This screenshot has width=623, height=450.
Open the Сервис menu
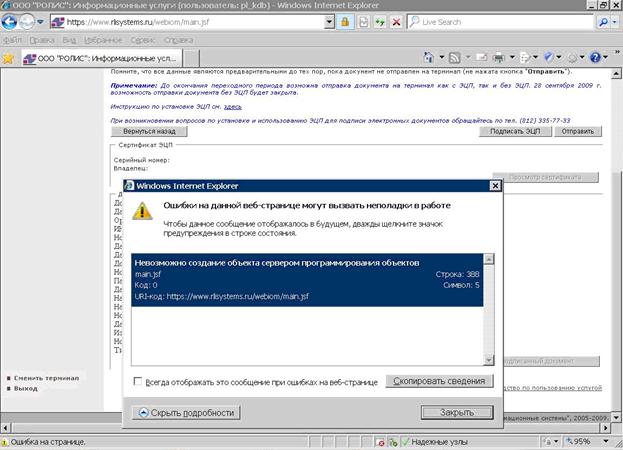click(x=142, y=40)
